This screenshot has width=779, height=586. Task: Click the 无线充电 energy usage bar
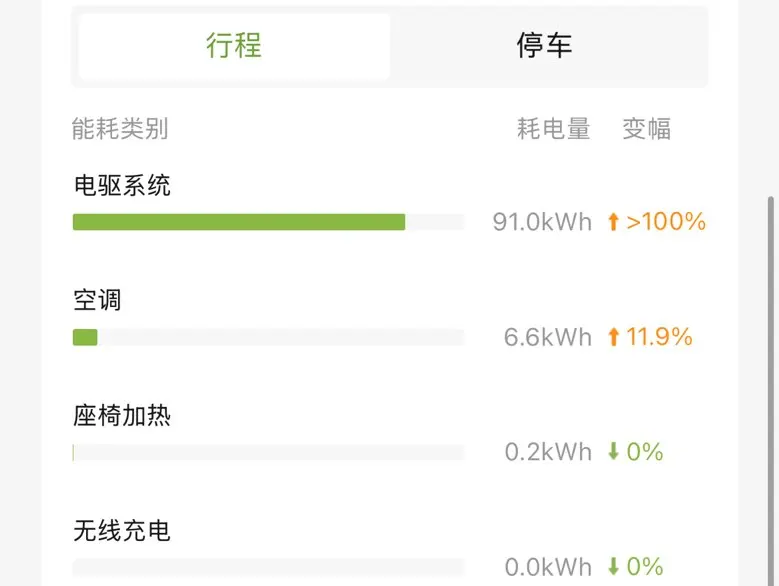268,568
